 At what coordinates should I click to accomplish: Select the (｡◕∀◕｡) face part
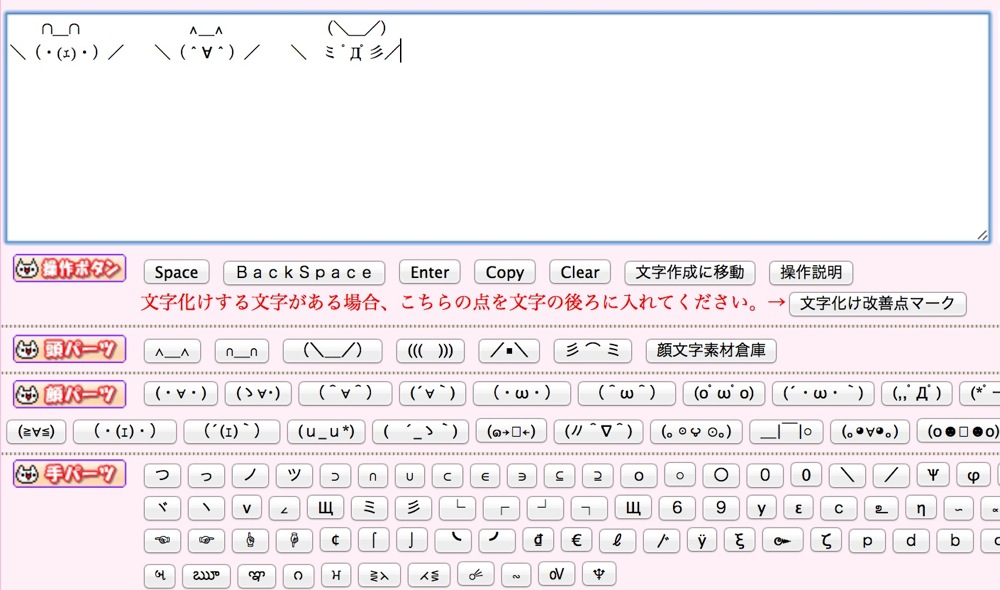(x=869, y=432)
